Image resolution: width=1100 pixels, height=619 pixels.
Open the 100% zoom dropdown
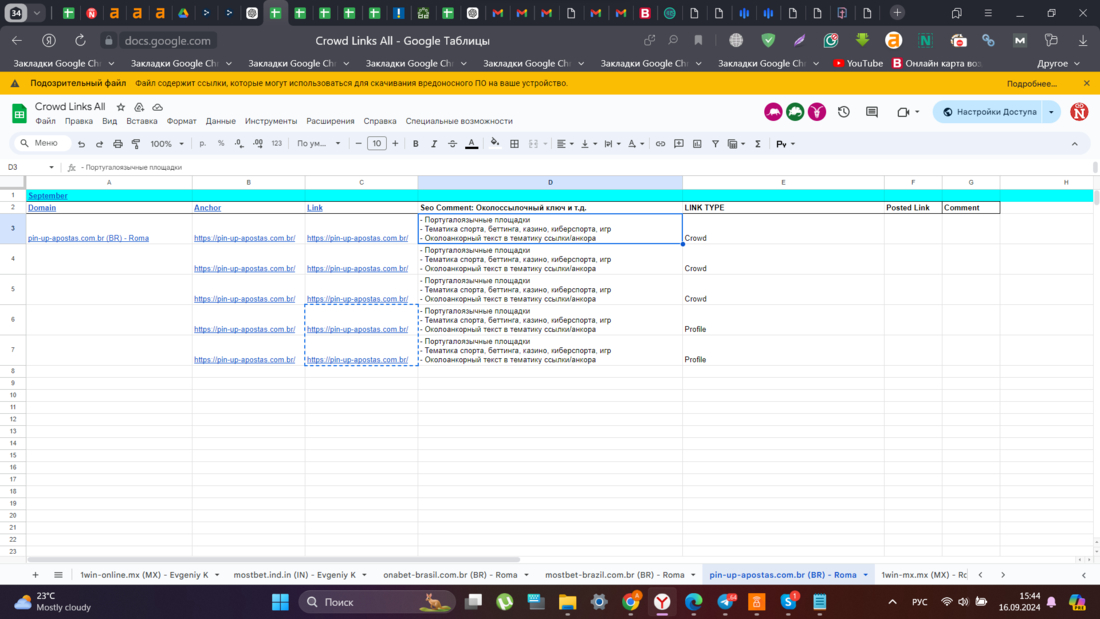point(166,144)
